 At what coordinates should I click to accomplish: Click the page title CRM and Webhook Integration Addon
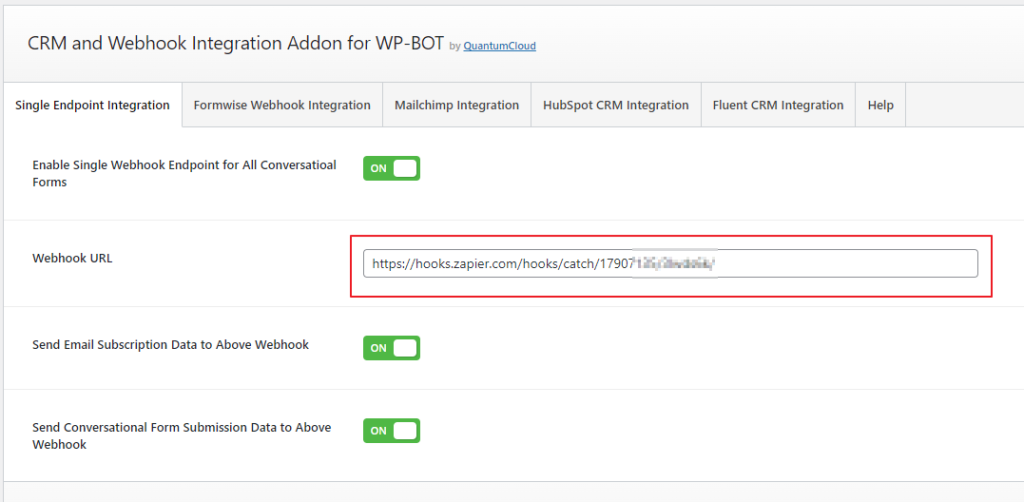[x=236, y=44]
